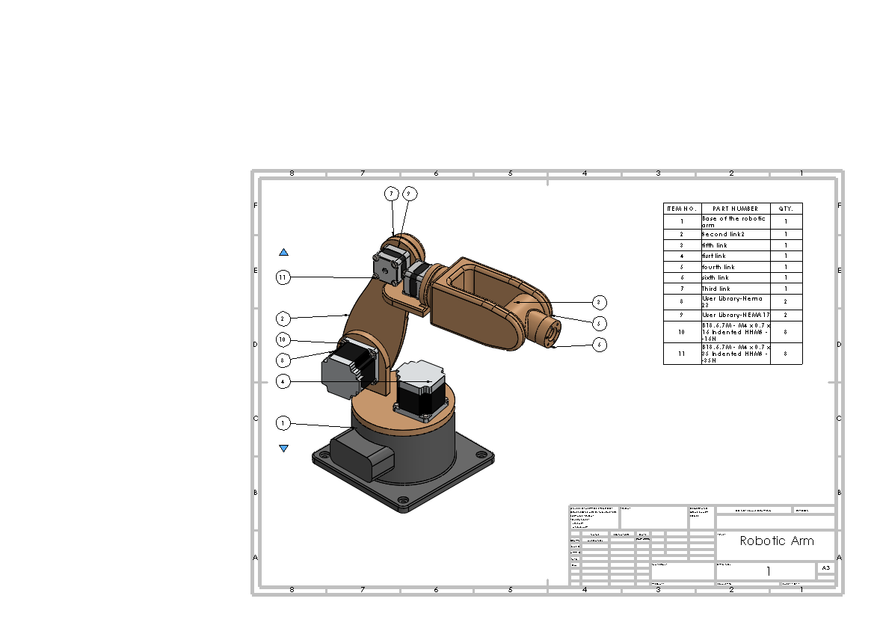The height and width of the screenshot is (640, 874).
Task: Select the QTY column header in the BOM
Action: coord(785,206)
